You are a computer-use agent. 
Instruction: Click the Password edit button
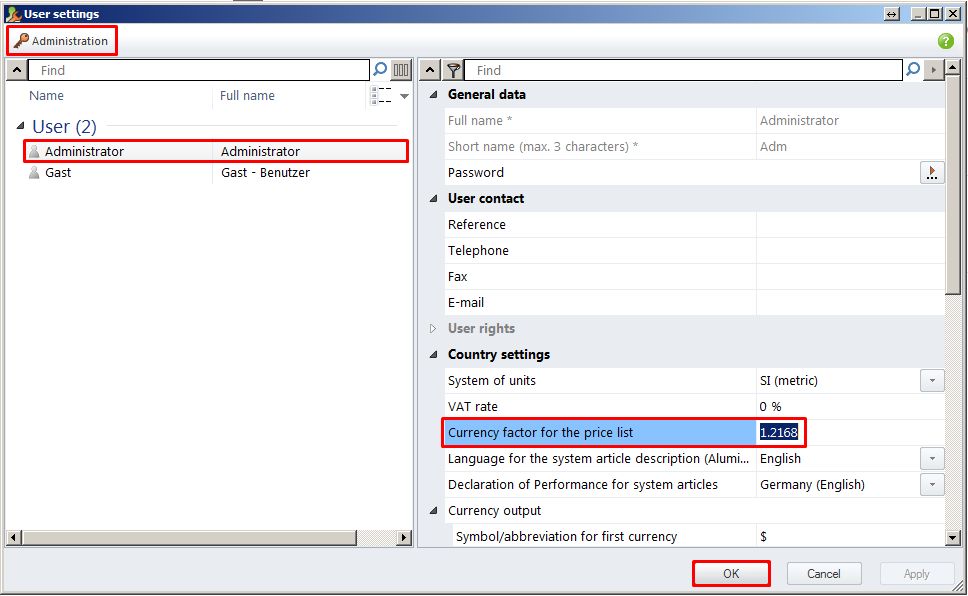[x=931, y=173]
